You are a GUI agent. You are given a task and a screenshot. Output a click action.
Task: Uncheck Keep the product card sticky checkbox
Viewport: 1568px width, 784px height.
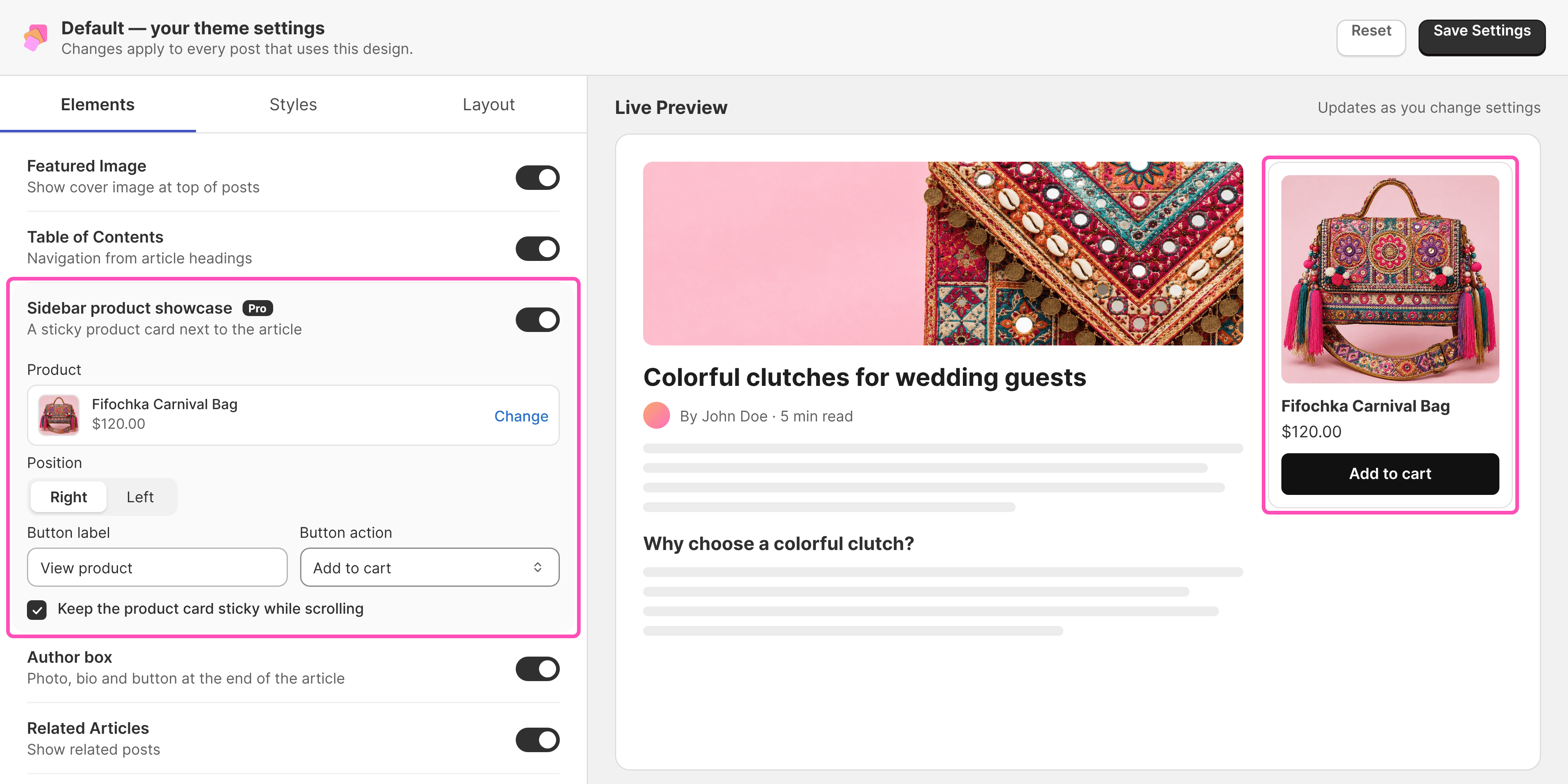(x=37, y=609)
